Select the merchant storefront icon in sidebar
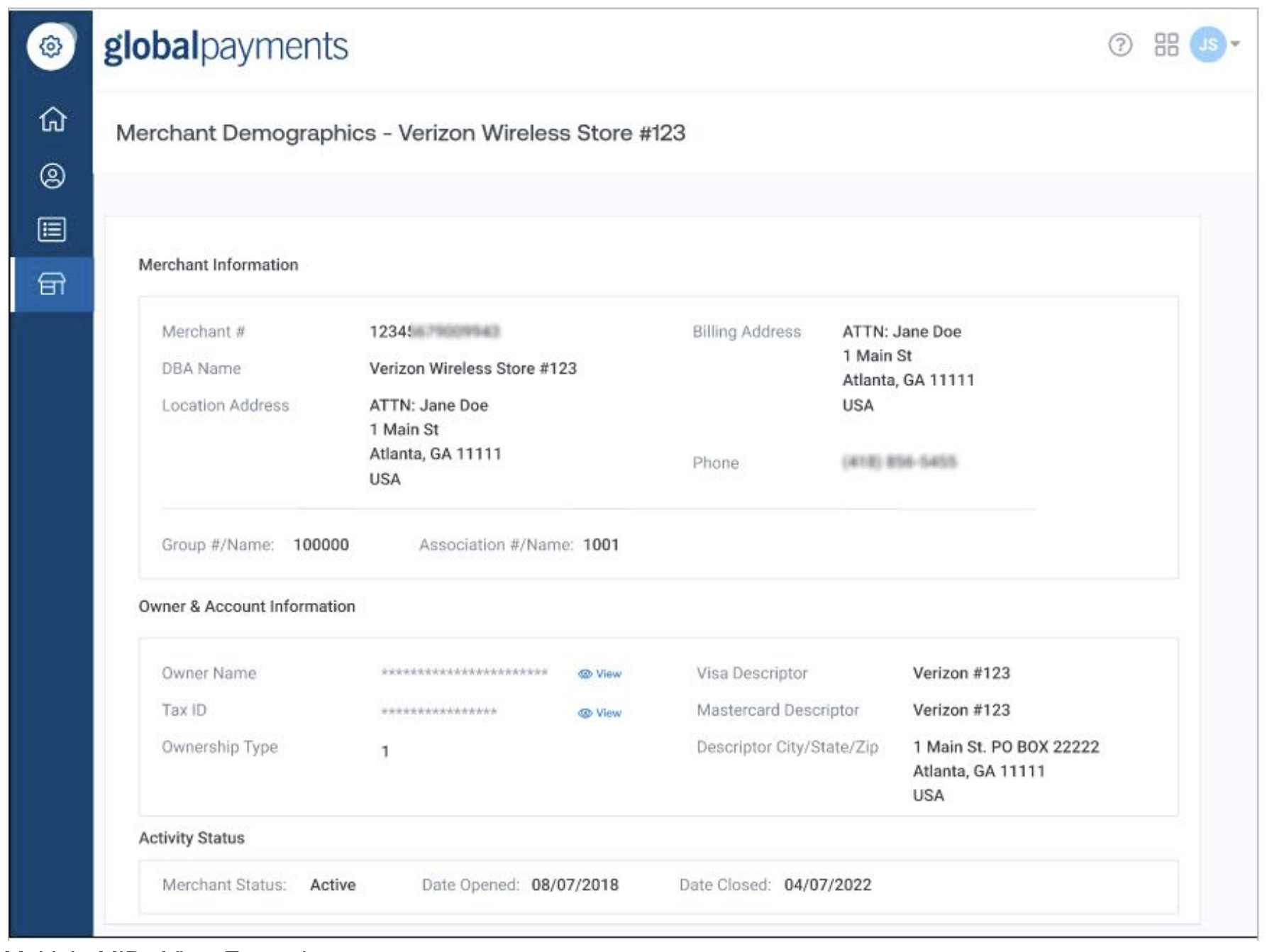The height and width of the screenshot is (952, 1267). (52, 284)
